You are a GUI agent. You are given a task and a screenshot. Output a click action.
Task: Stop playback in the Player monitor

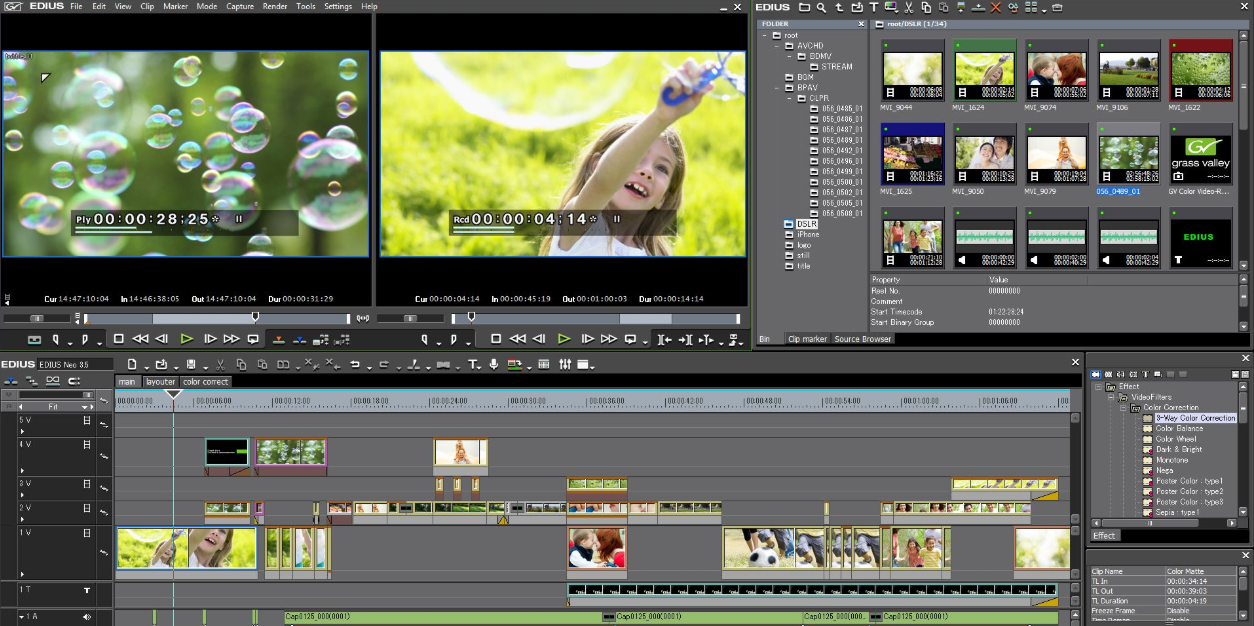tap(118, 339)
